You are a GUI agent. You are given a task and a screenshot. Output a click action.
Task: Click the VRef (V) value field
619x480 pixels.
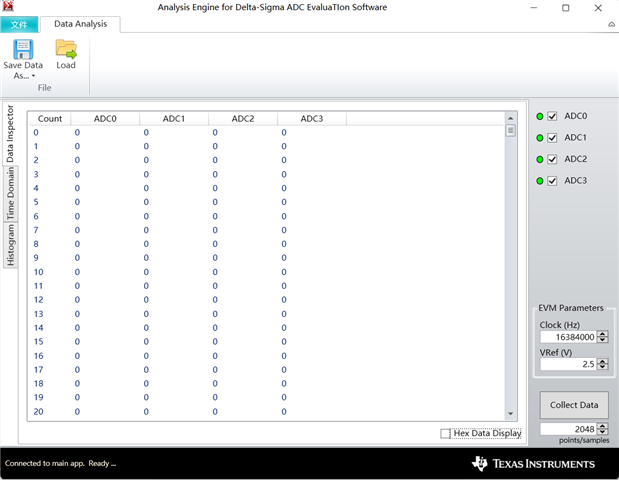[x=569, y=364]
